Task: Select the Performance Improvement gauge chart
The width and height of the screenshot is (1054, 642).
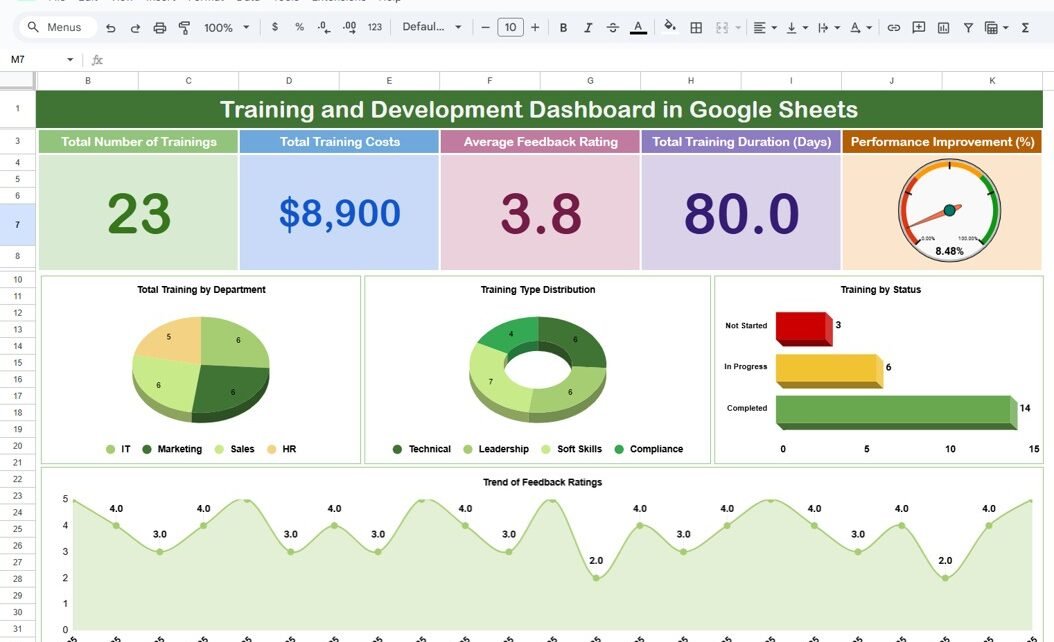Action: 949,210
